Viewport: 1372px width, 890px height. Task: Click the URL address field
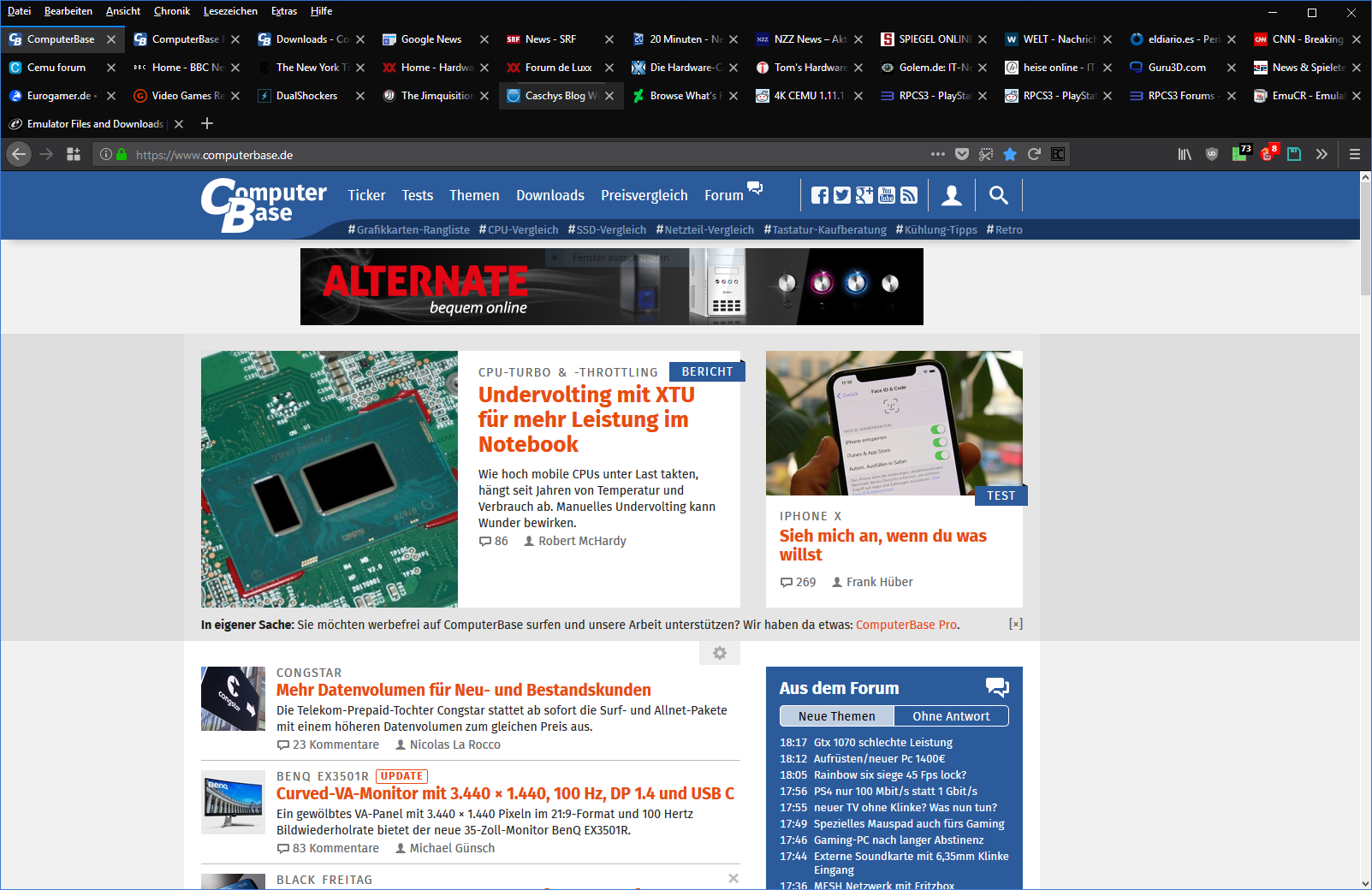point(529,155)
